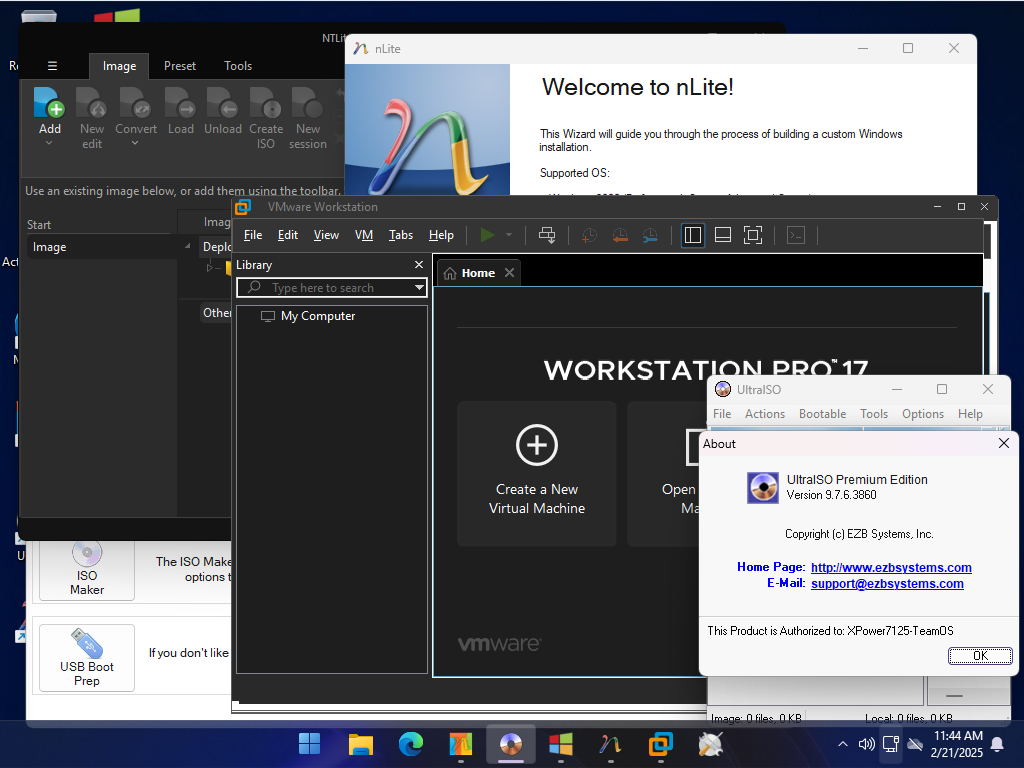Open the Bootable menu in UltraISO

pos(822,414)
